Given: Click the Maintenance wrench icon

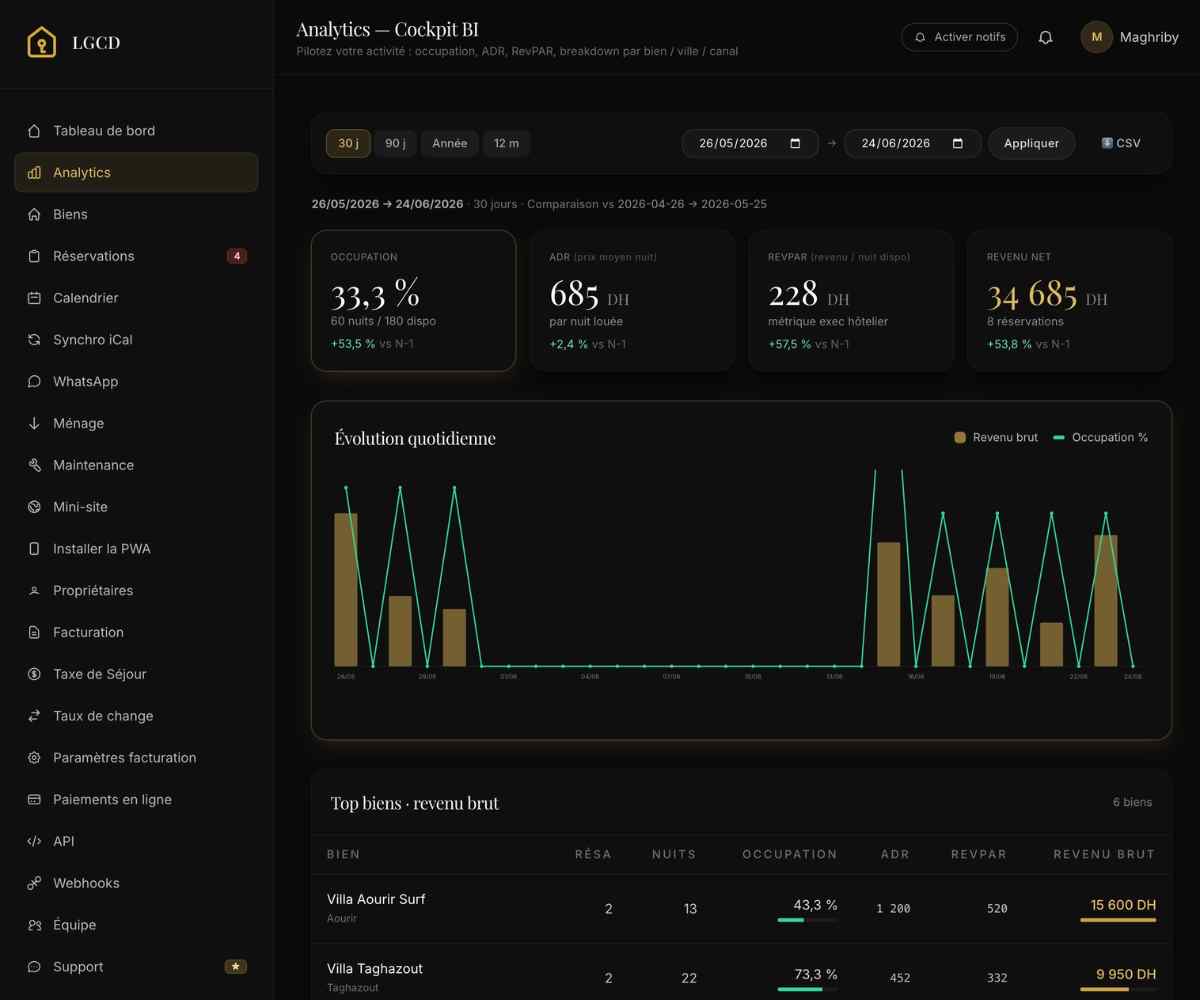Looking at the screenshot, I should [34, 465].
